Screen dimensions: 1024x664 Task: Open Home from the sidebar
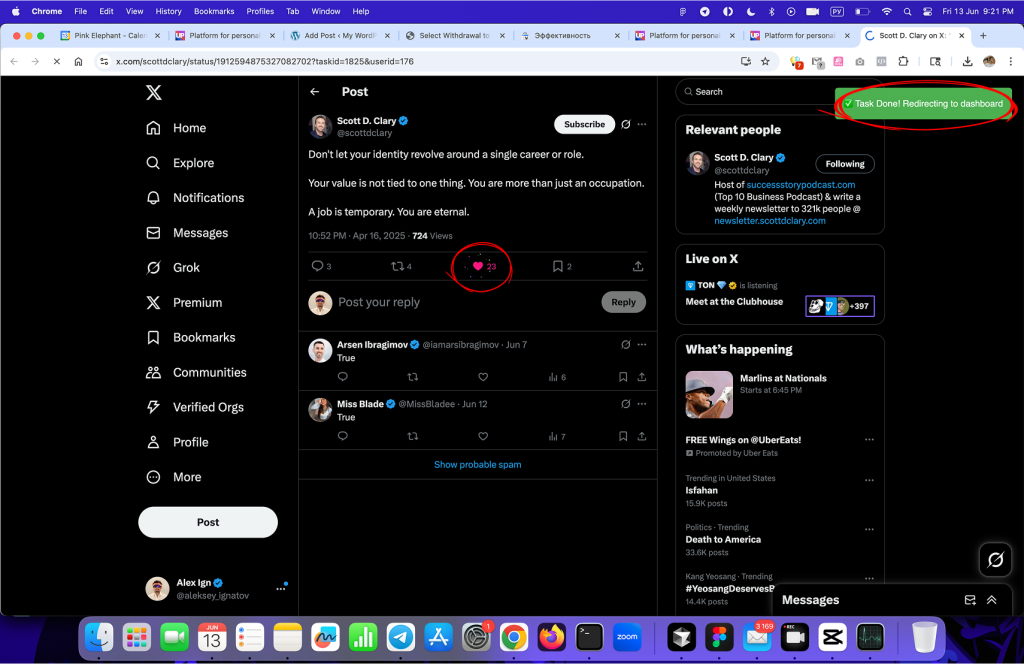click(x=176, y=128)
